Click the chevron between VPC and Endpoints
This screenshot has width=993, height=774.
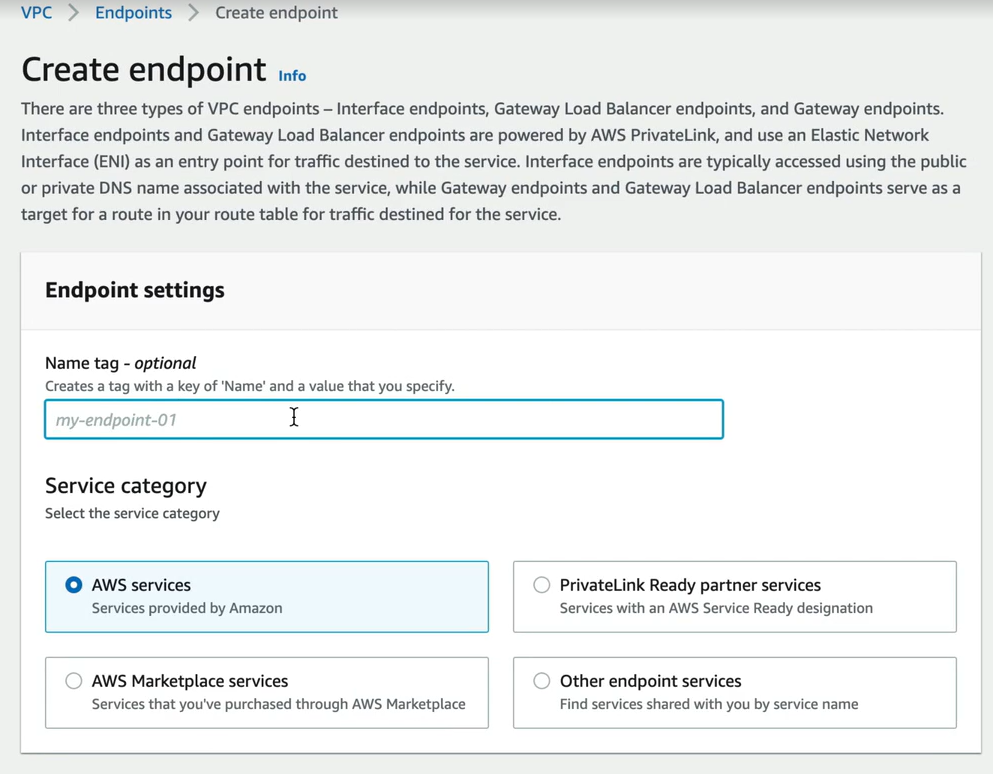click(x=73, y=13)
